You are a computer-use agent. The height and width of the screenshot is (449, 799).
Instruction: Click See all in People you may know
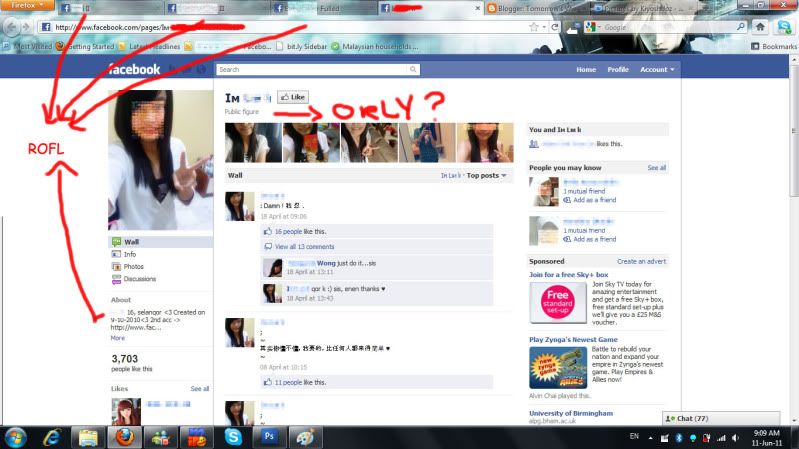(x=656, y=168)
